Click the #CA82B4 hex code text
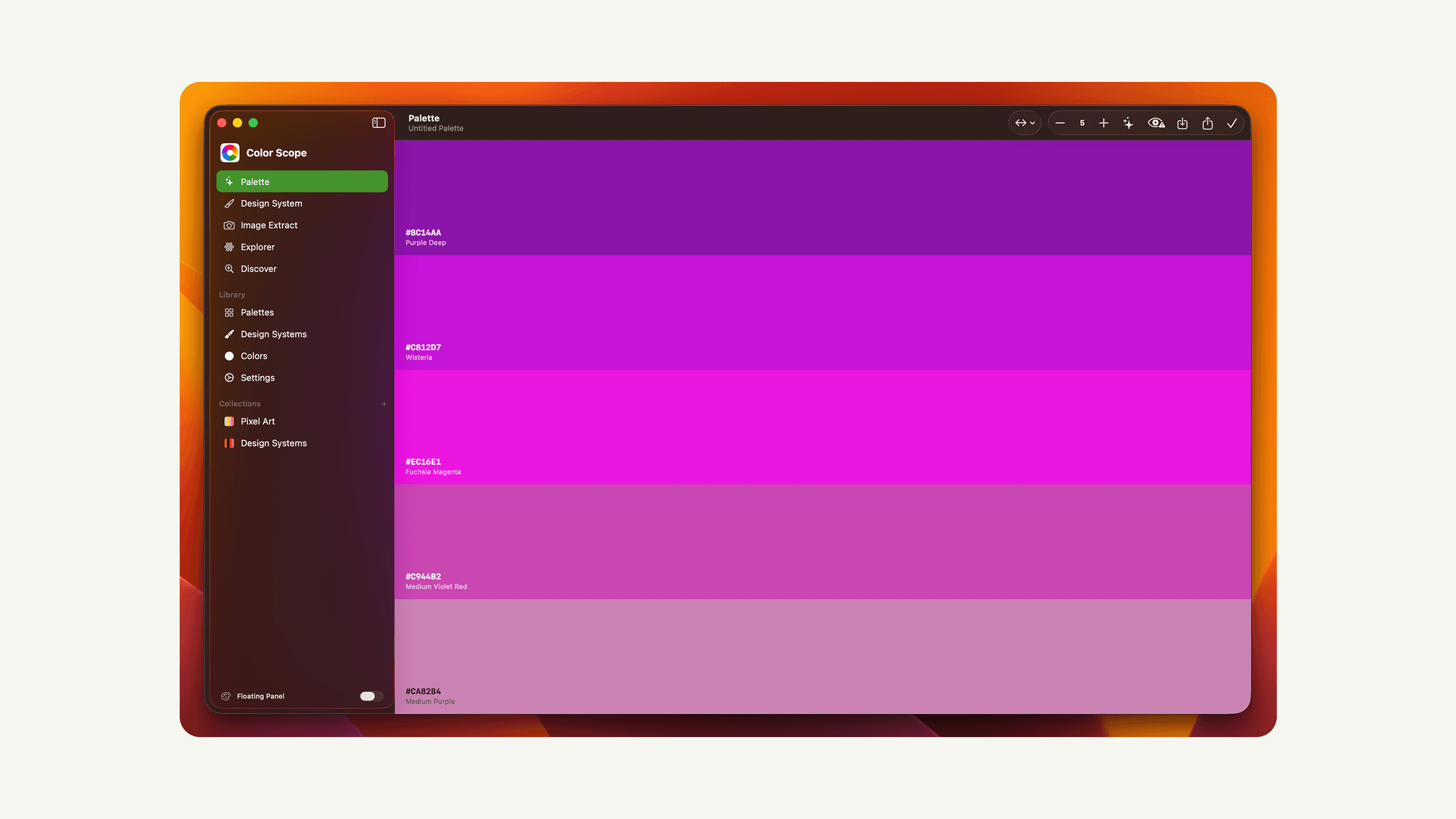Image resolution: width=1456 pixels, height=819 pixels. coord(423,691)
